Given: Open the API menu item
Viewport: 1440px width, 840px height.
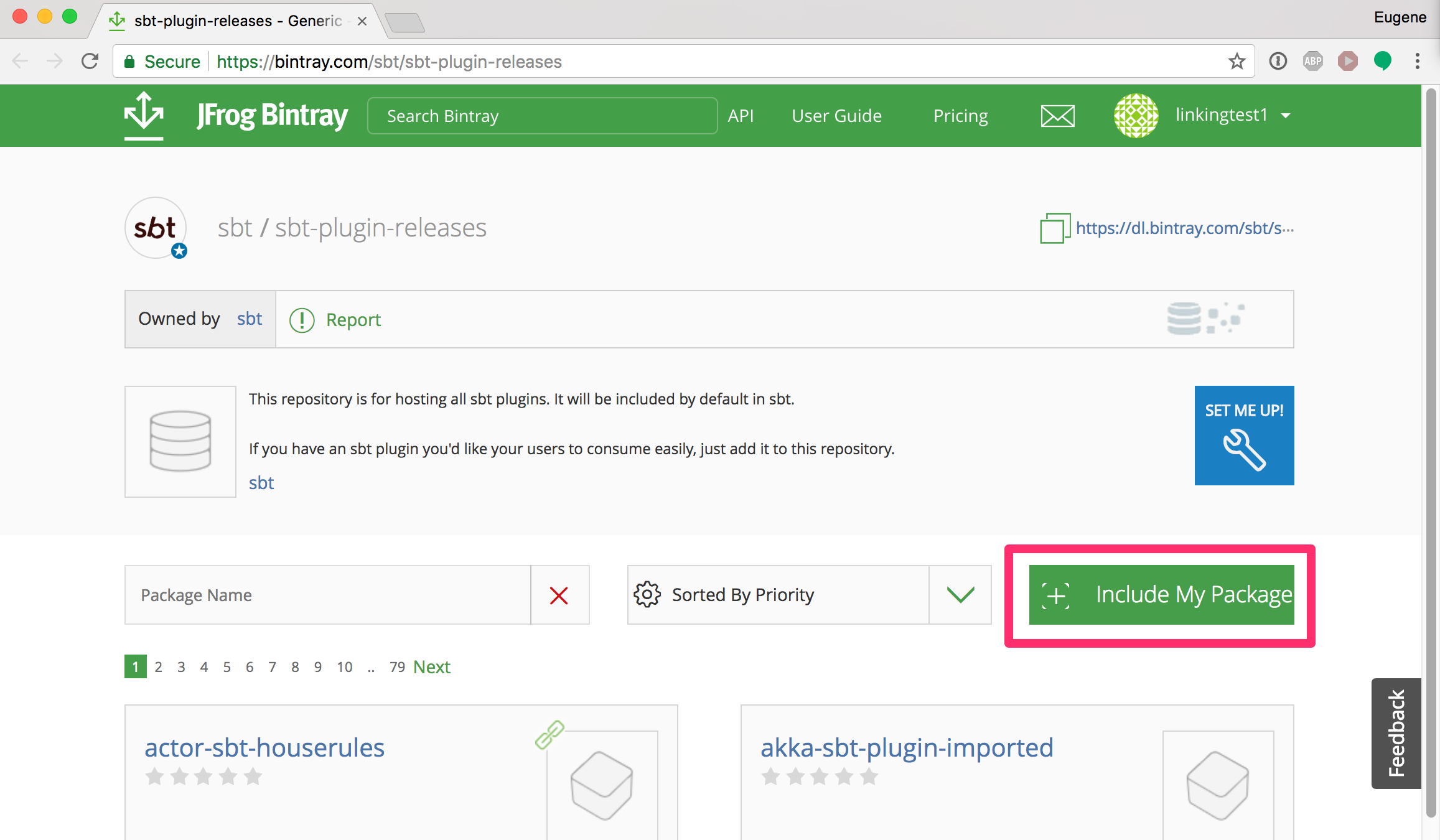Looking at the screenshot, I should (741, 116).
